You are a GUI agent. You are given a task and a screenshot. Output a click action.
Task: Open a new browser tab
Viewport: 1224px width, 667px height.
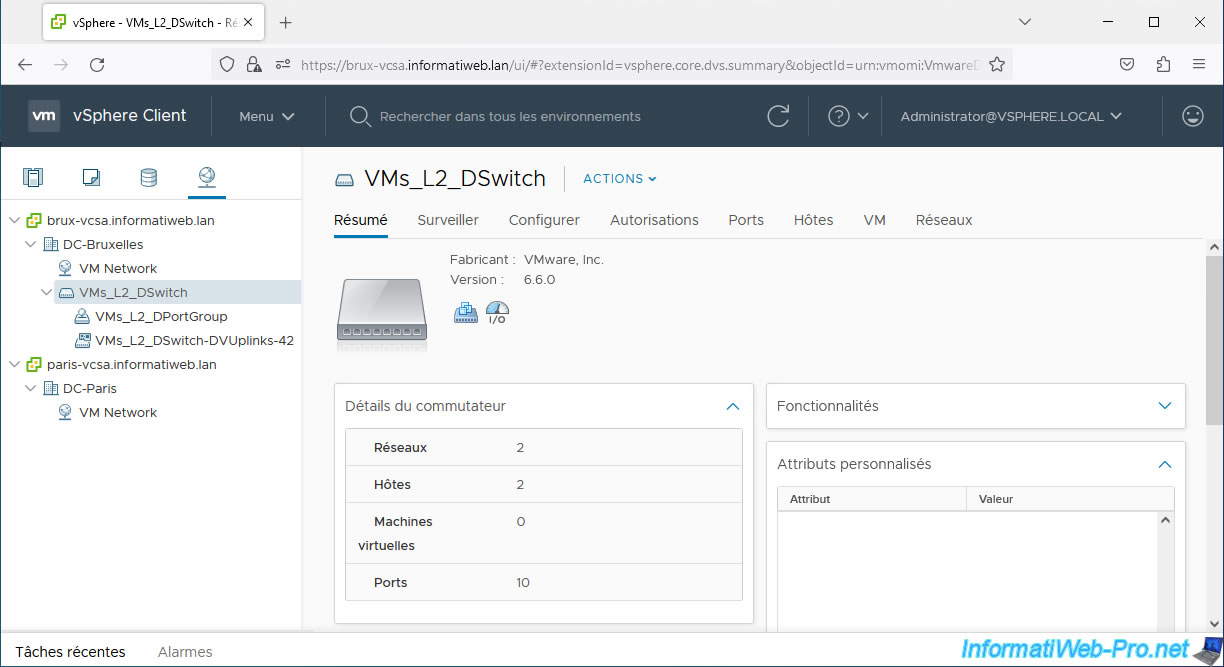click(285, 22)
